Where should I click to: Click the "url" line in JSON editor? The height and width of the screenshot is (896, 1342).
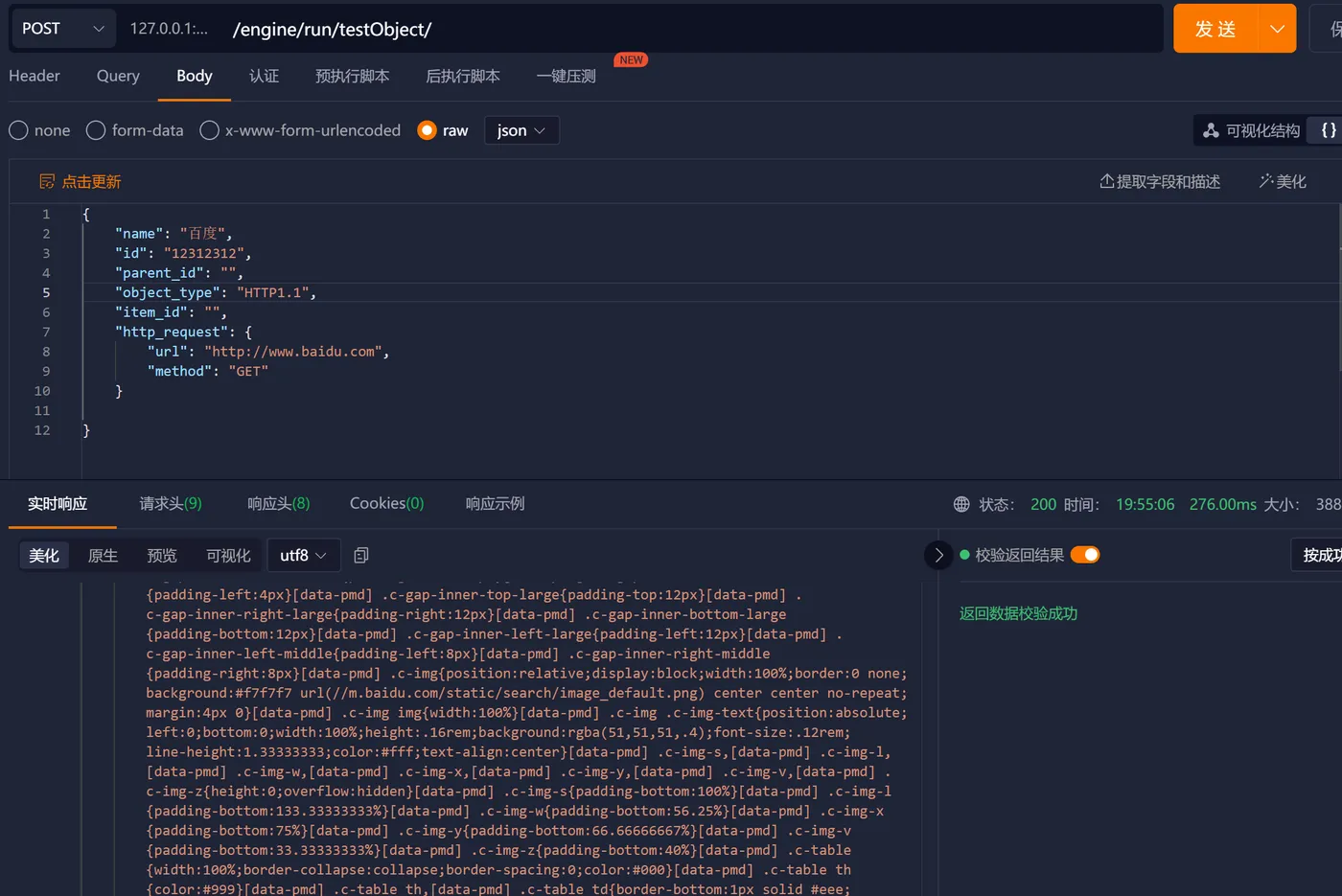[x=268, y=352]
